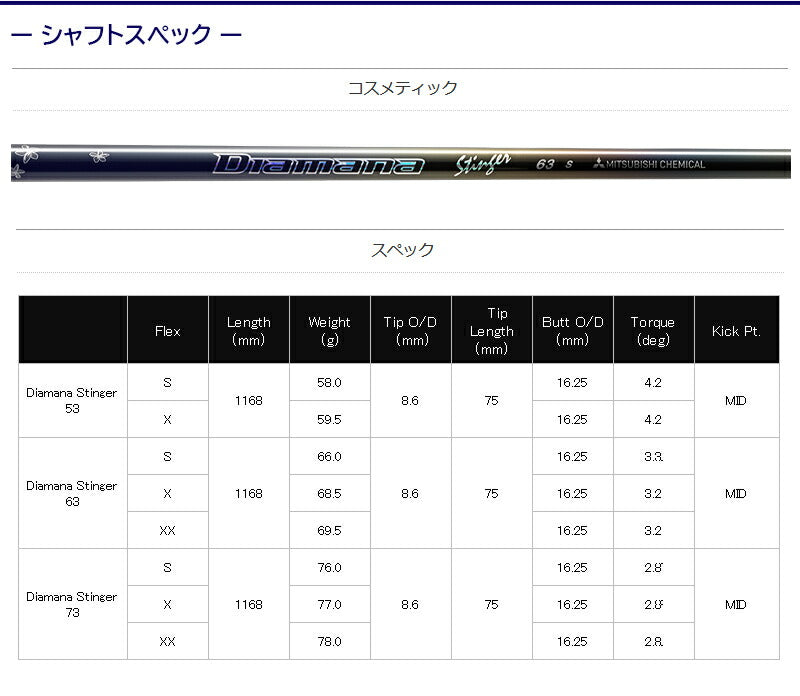Click torque 3.2 in the 68.5 weight row
Viewport: 800px width, 696px height.
[654, 493]
